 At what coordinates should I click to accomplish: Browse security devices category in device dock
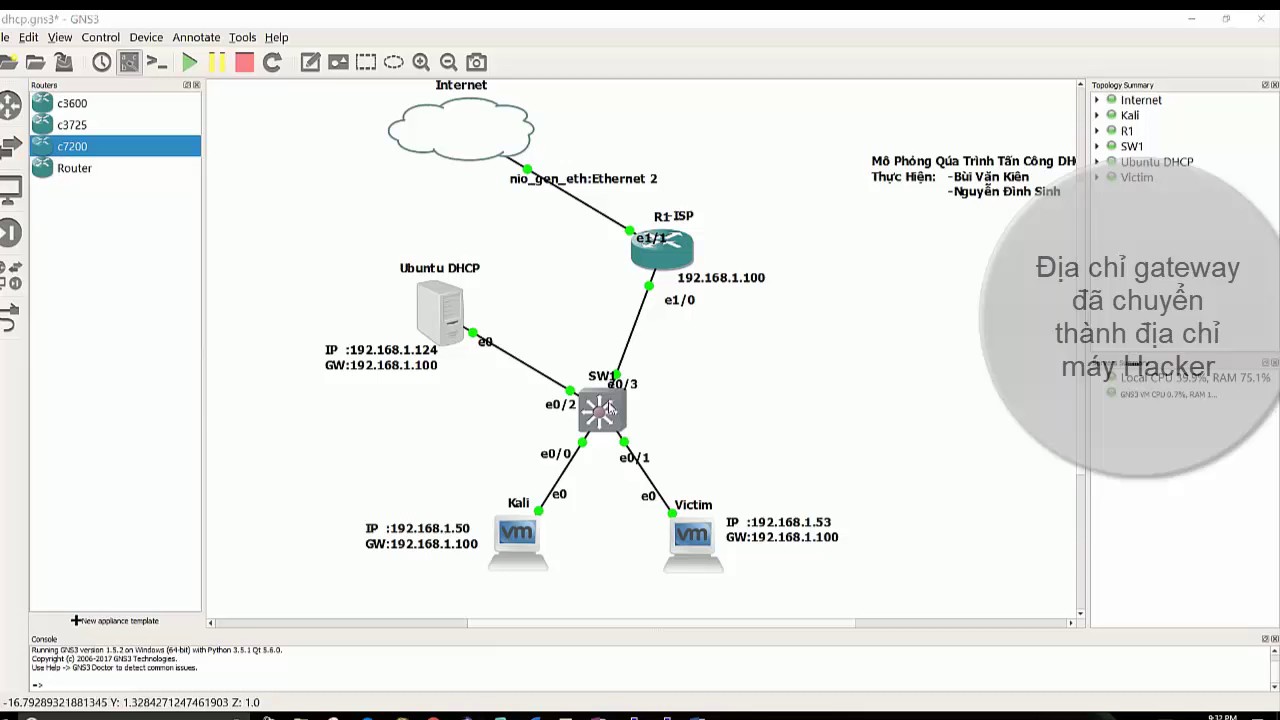(9, 233)
